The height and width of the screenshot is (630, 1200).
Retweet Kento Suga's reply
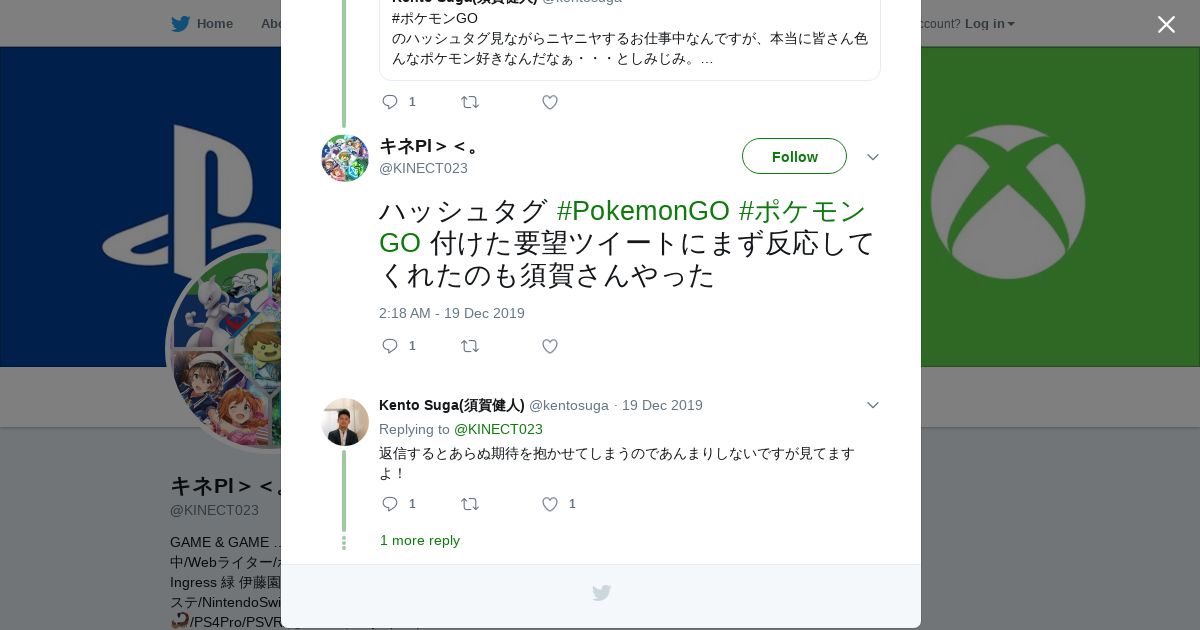pos(470,504)
